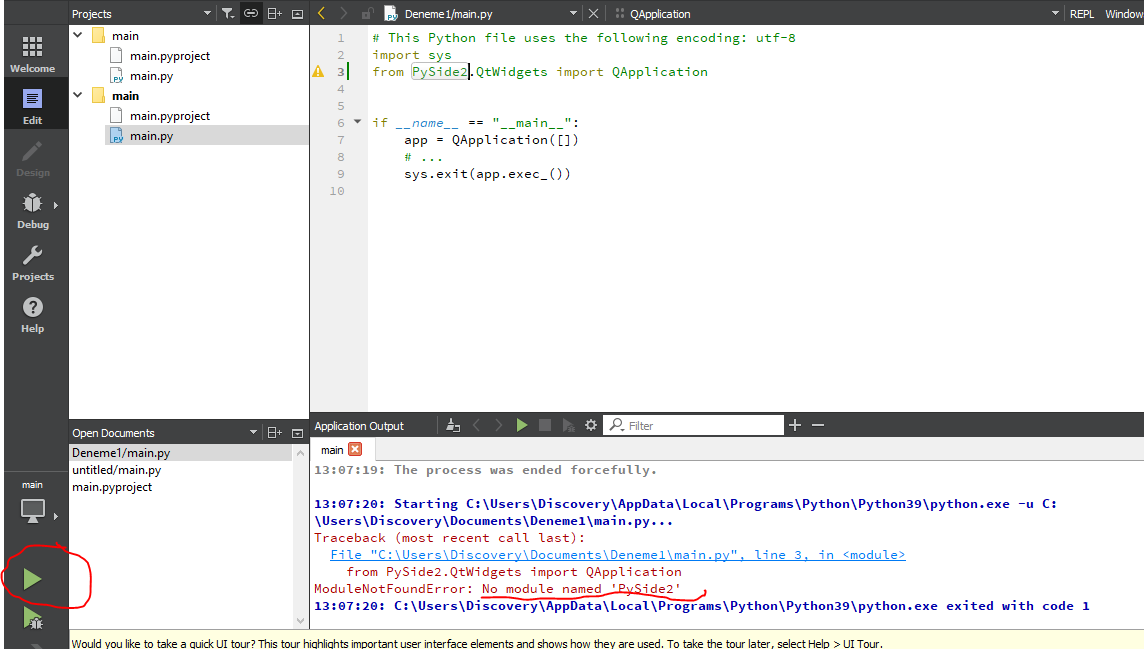The height and width of the screenshot is (649, 1144).
Task: Stop the running program in Application Output
Action: [544, 425]
